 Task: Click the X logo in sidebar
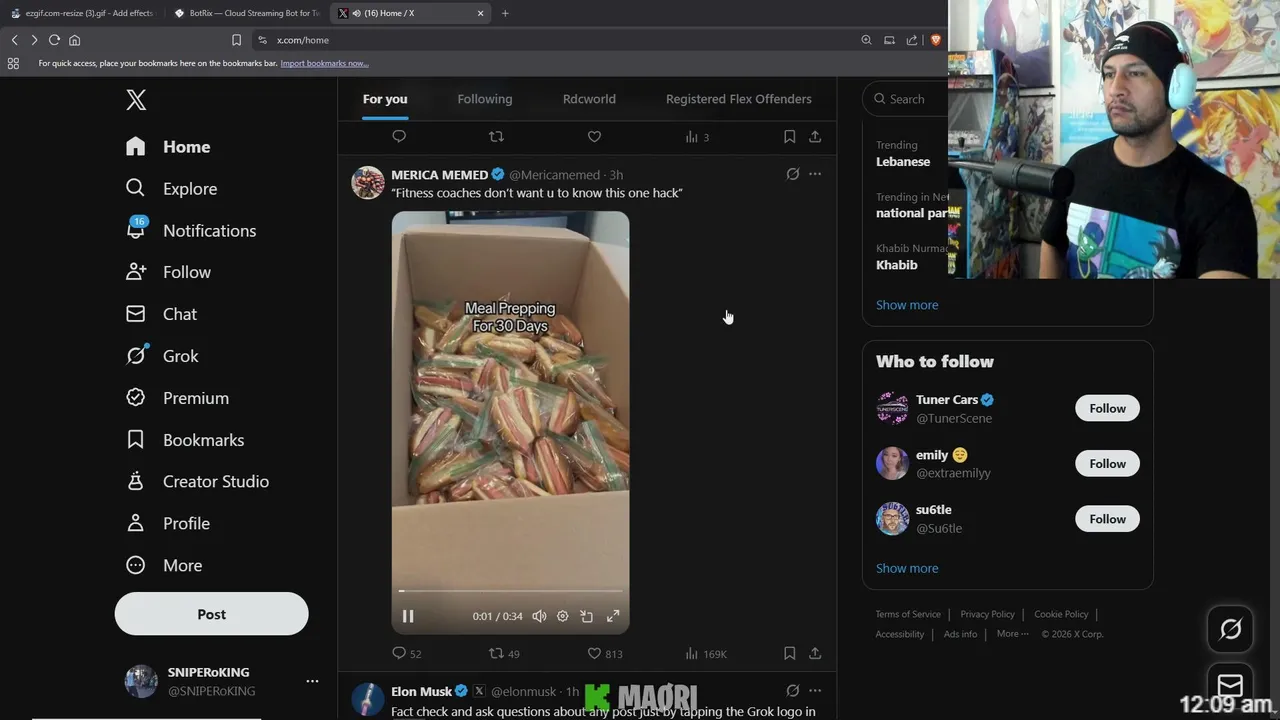(x=136, y=99)
